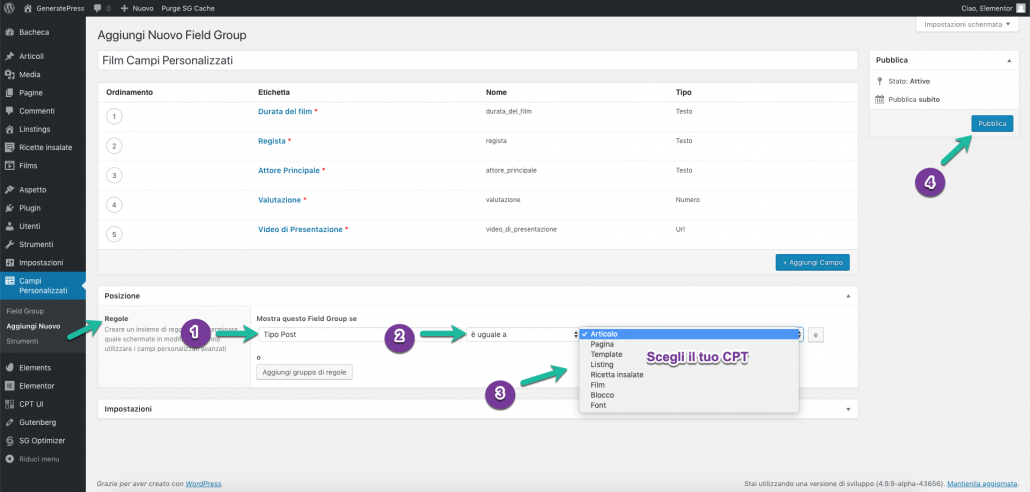This screenshot has height=492, width=1030.
Task: Open the comments bubble in admin bar
Action: pos(100,7)
